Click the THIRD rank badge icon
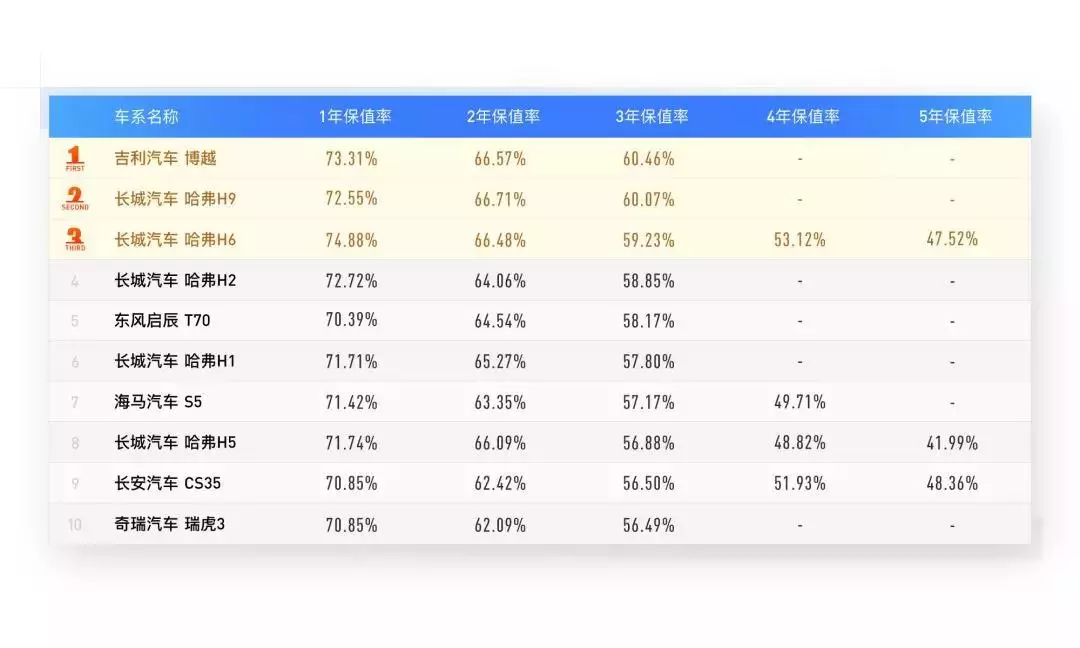 (x=74, y=239)
